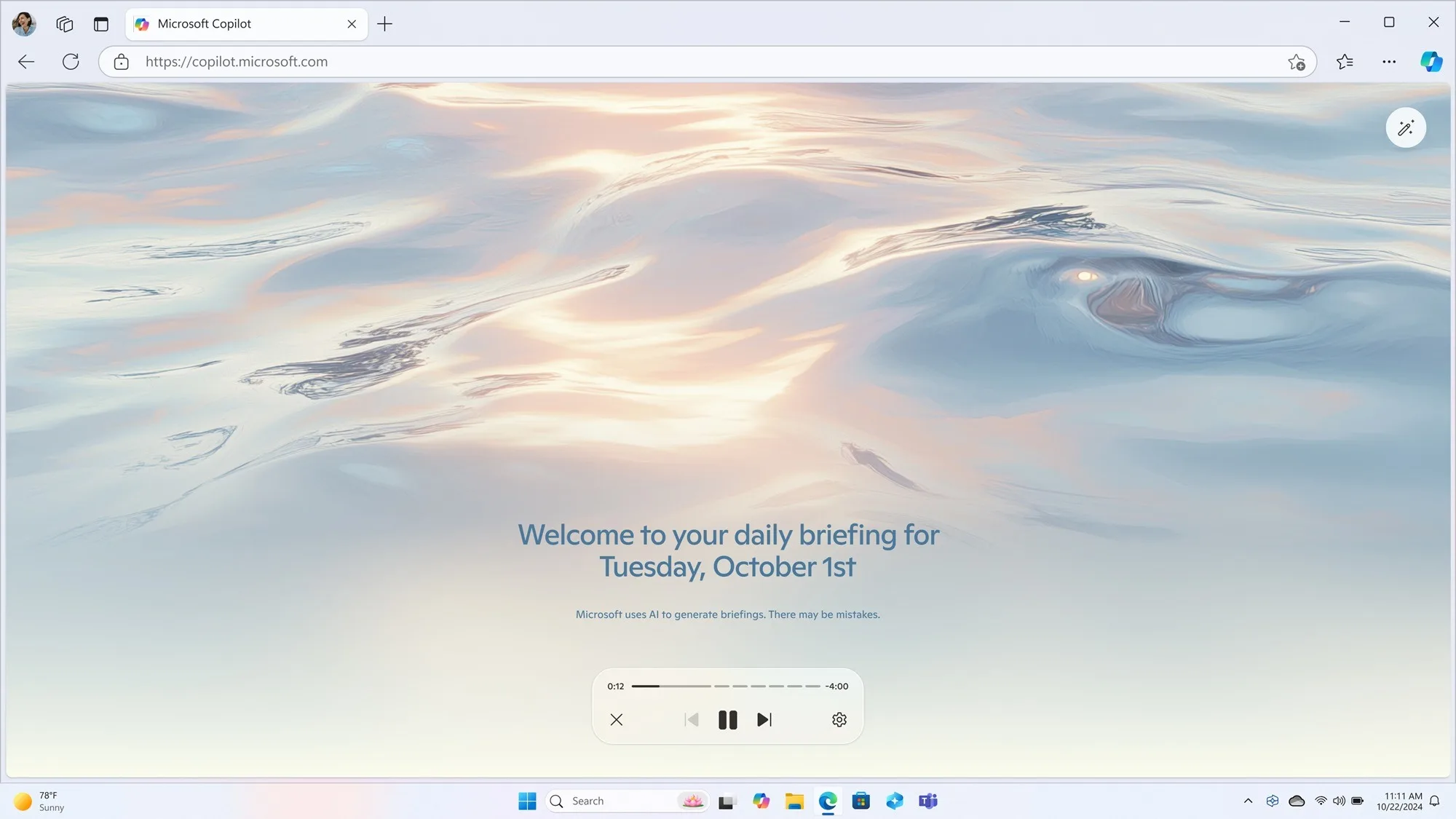The height and width of the screenshot is (819, 1456).
Task: Close the briefing player
Action: [x=617, y=719]
